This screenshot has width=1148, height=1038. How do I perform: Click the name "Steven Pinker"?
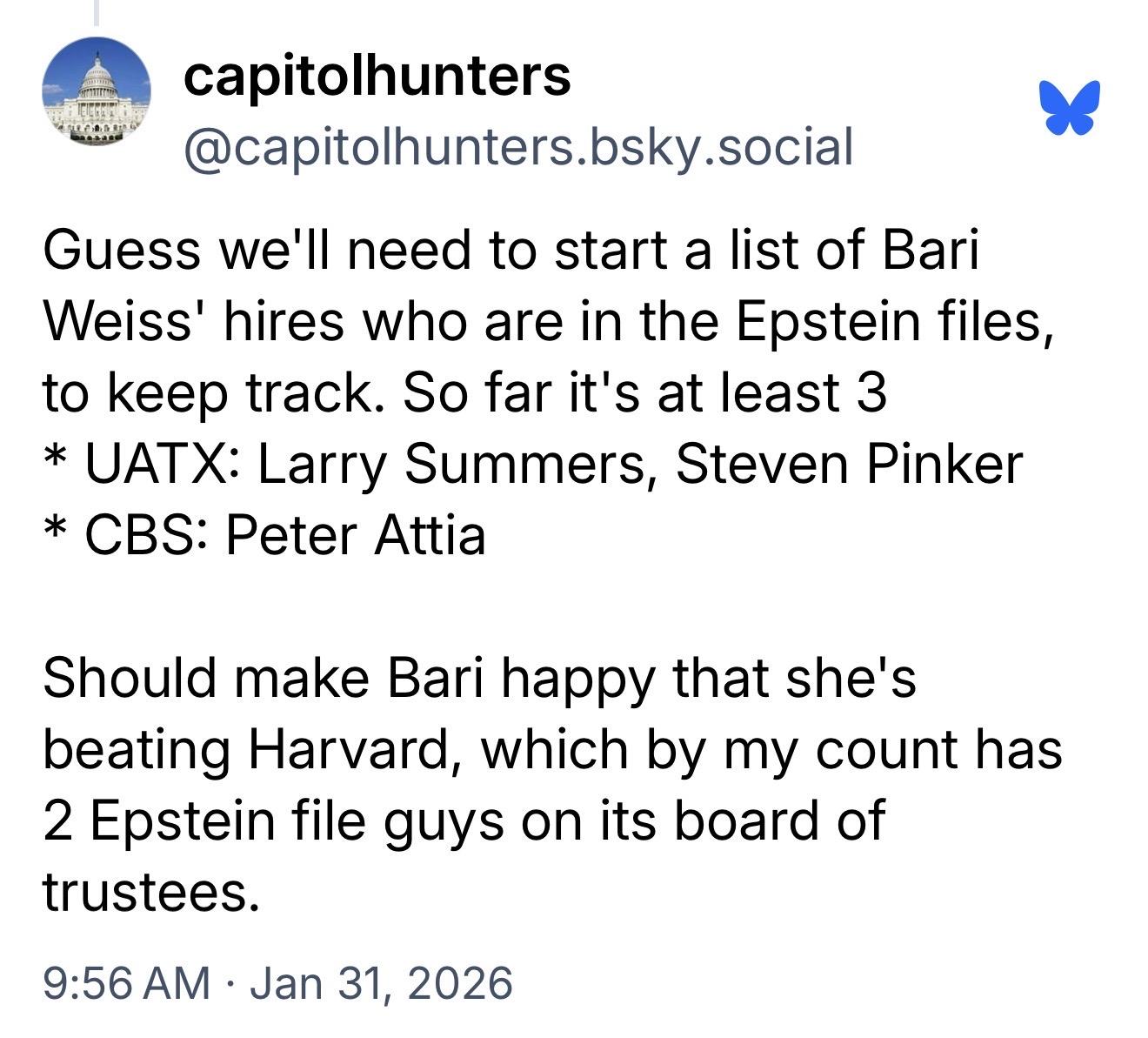(849, 465)
